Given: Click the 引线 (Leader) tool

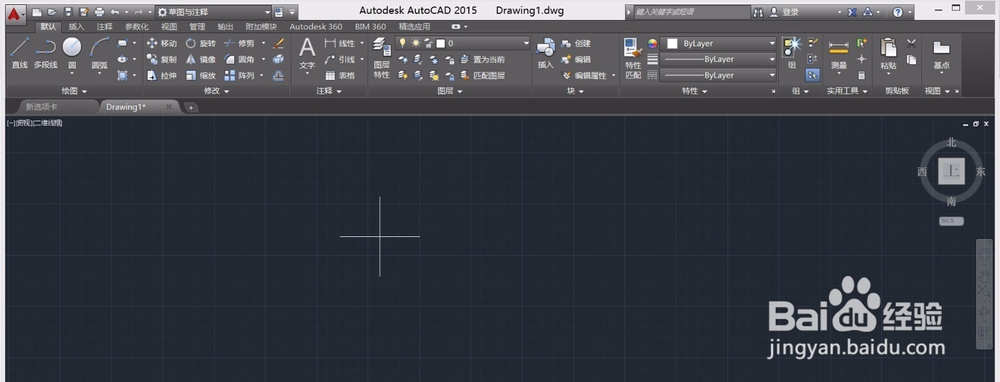Looking at the screenshot, I should pos(340,59).
